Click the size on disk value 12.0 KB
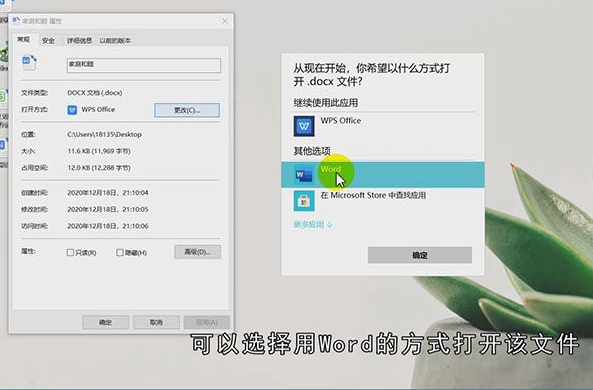The image size is (593, 390). [99, 168]
